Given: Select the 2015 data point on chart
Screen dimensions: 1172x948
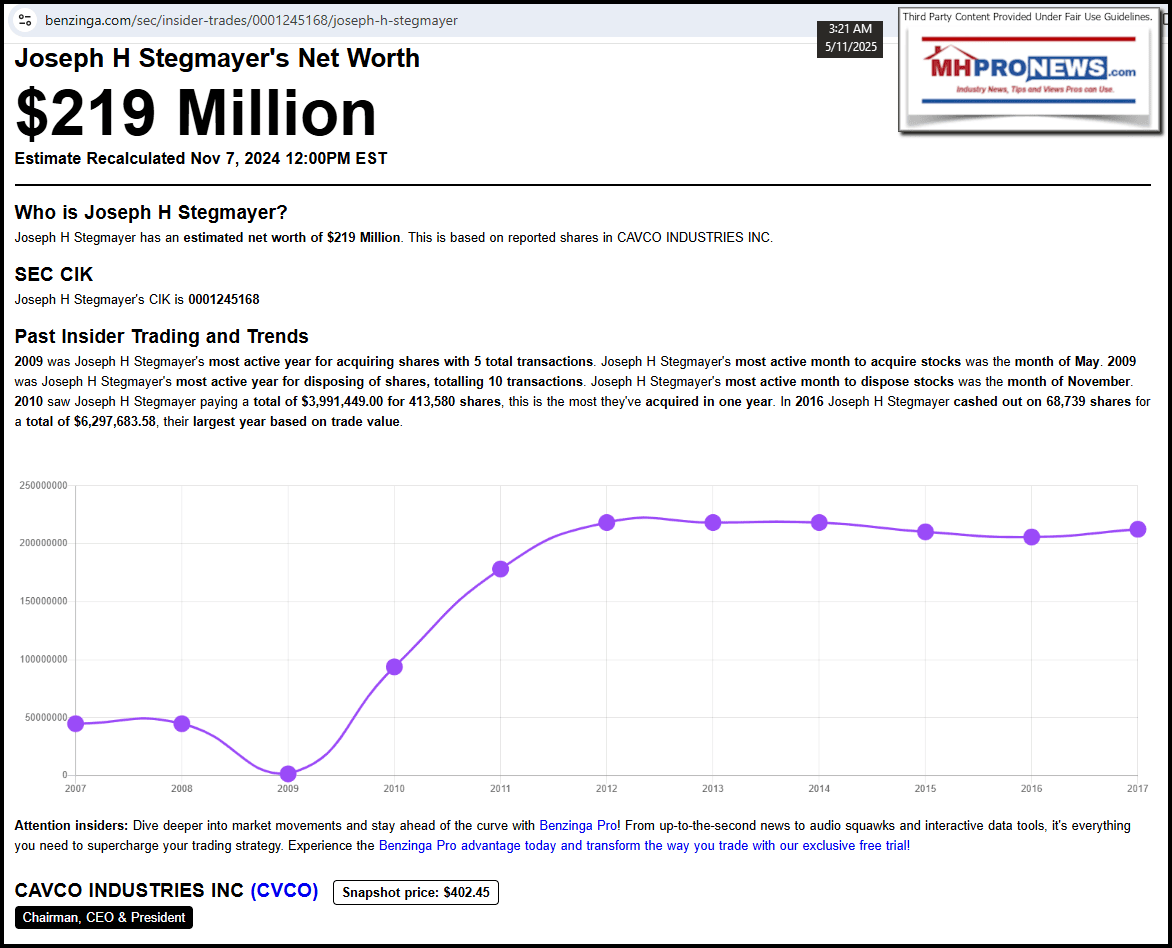Looking at the screenshot, I should click(x=925, y=532).
